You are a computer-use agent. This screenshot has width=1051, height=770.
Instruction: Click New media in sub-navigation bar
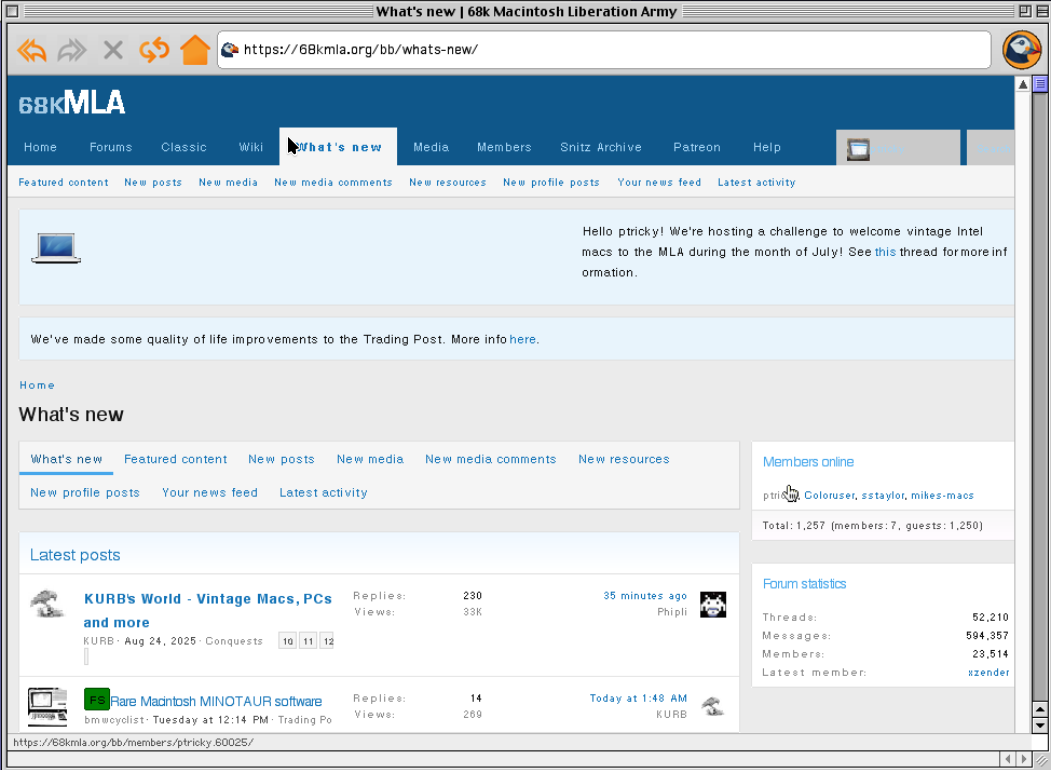(x=228, y=182)
